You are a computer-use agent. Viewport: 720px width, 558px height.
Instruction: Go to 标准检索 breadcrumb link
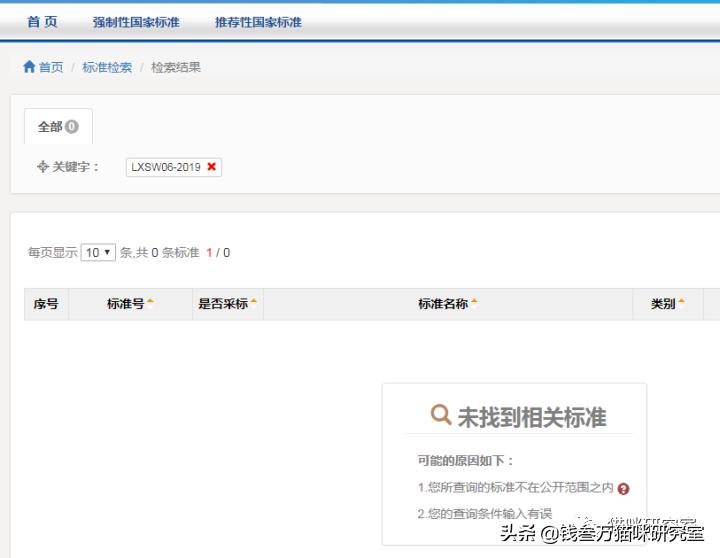click(x=107, y=68)
